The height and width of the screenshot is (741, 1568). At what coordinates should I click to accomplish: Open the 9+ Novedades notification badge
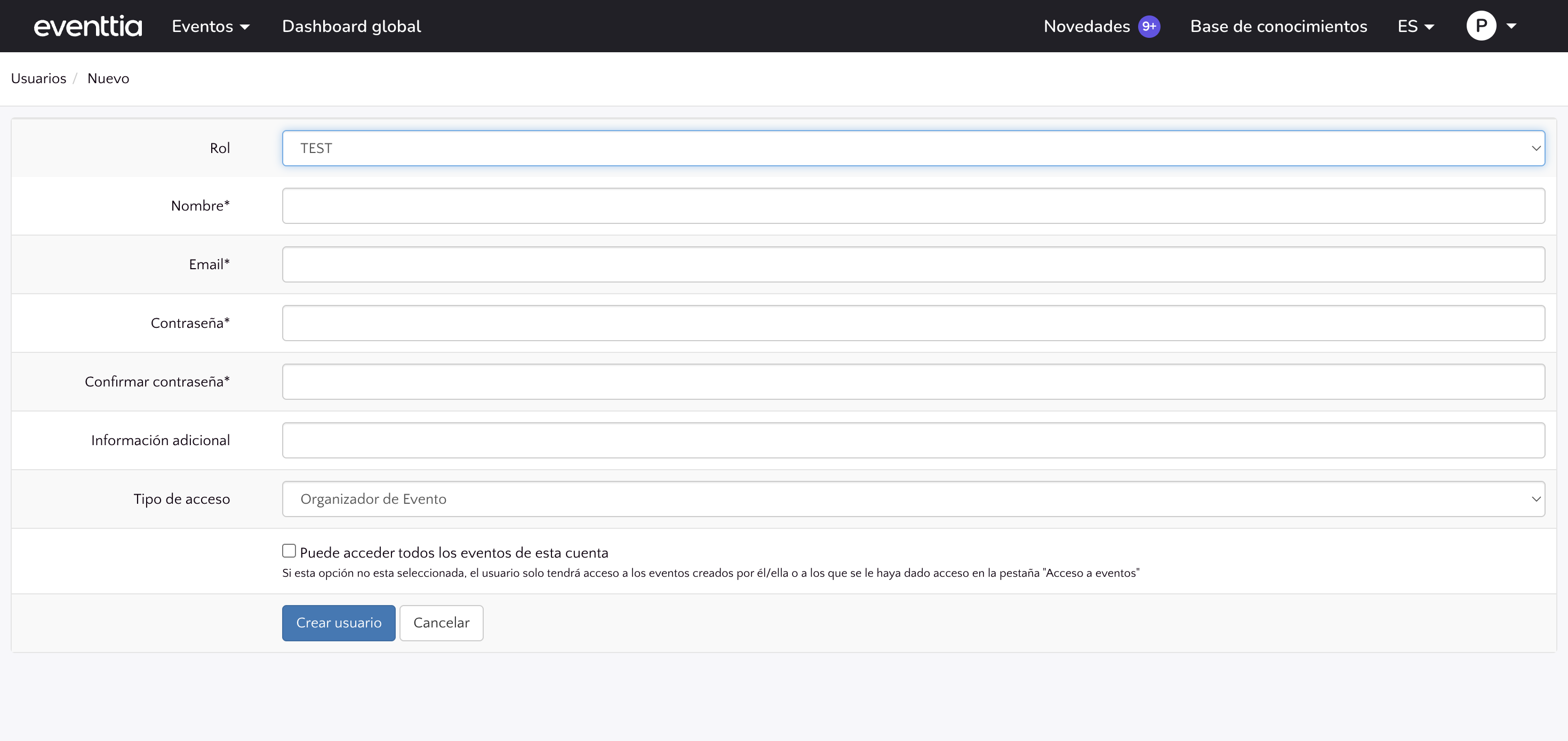(1149, 26)
